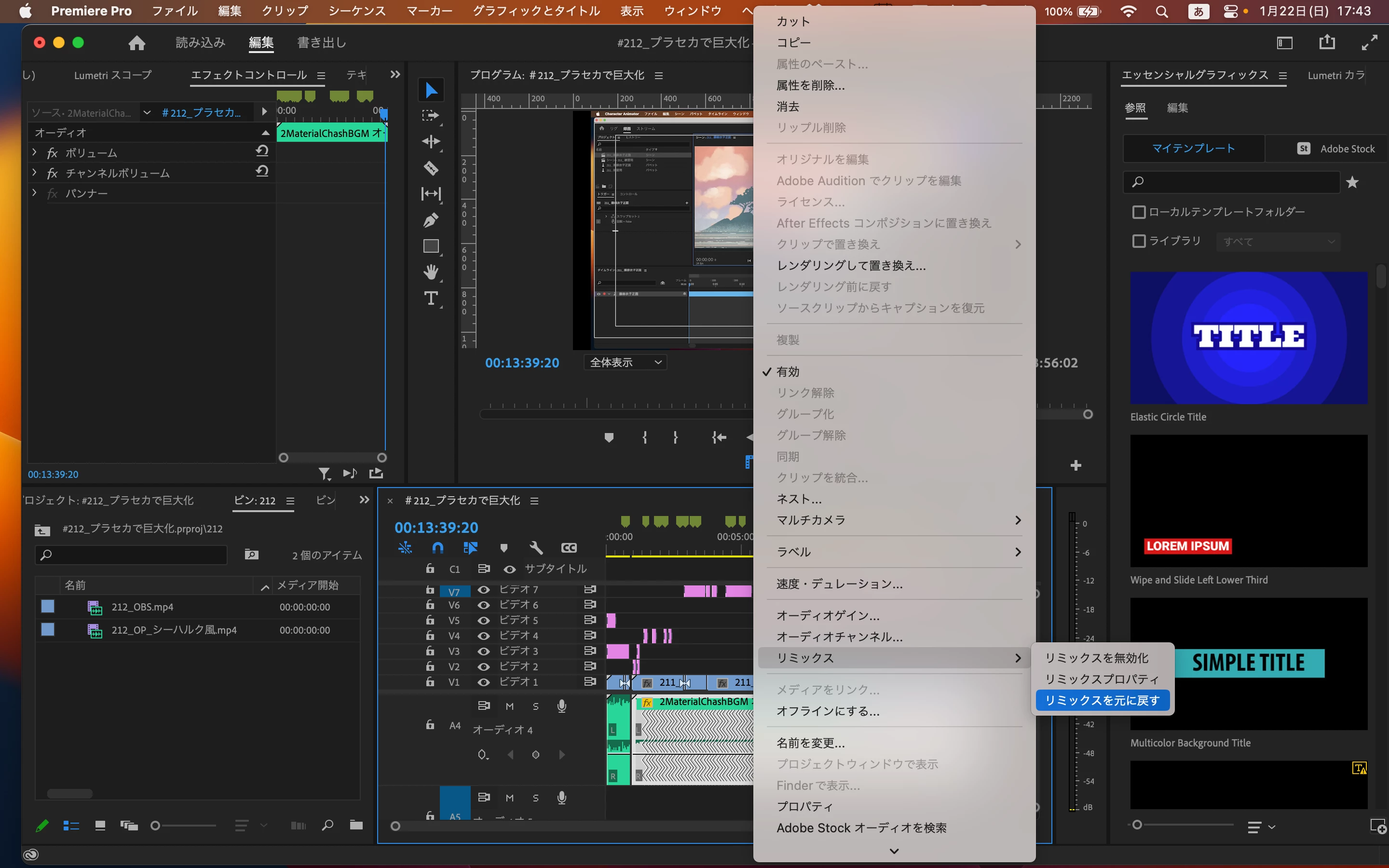Image resolution: width=1389 pixels, height=868 pixels.
Task: Choose リミックスを元に戻す from submenu
Action: coord(1102,700)
